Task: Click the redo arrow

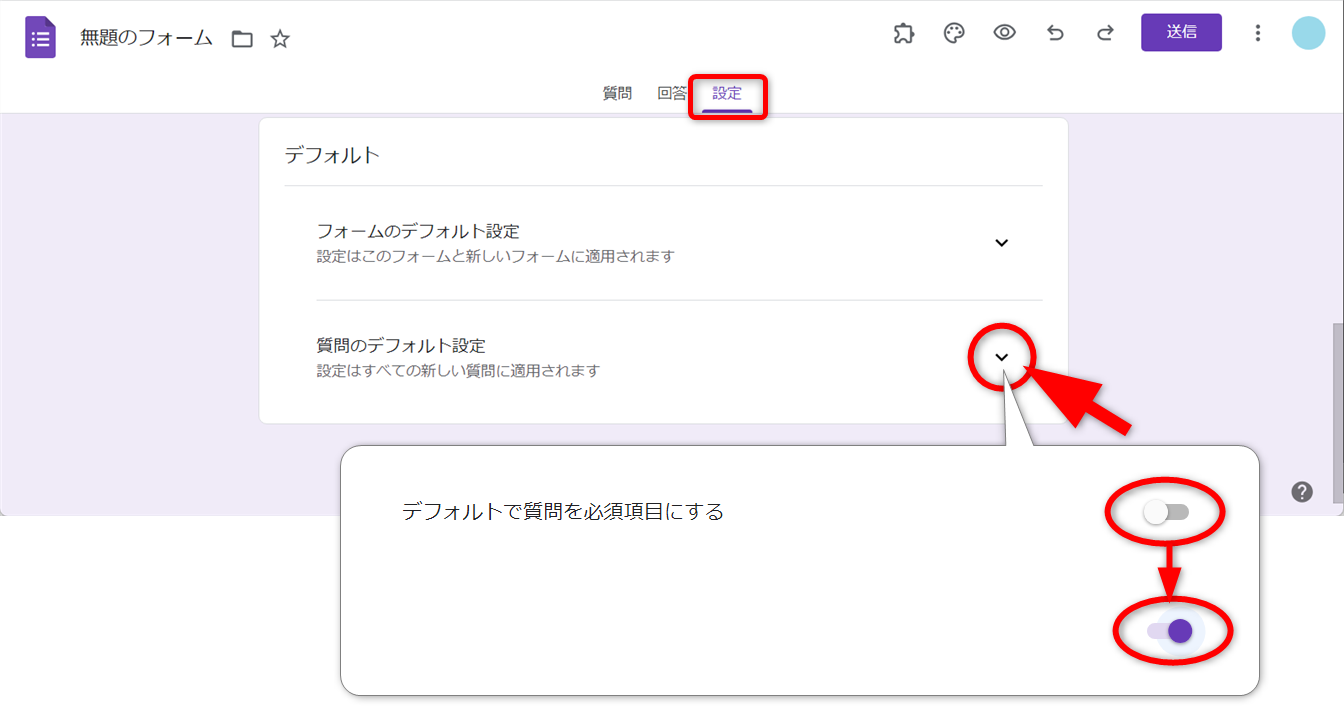Action: [1105, 33]
